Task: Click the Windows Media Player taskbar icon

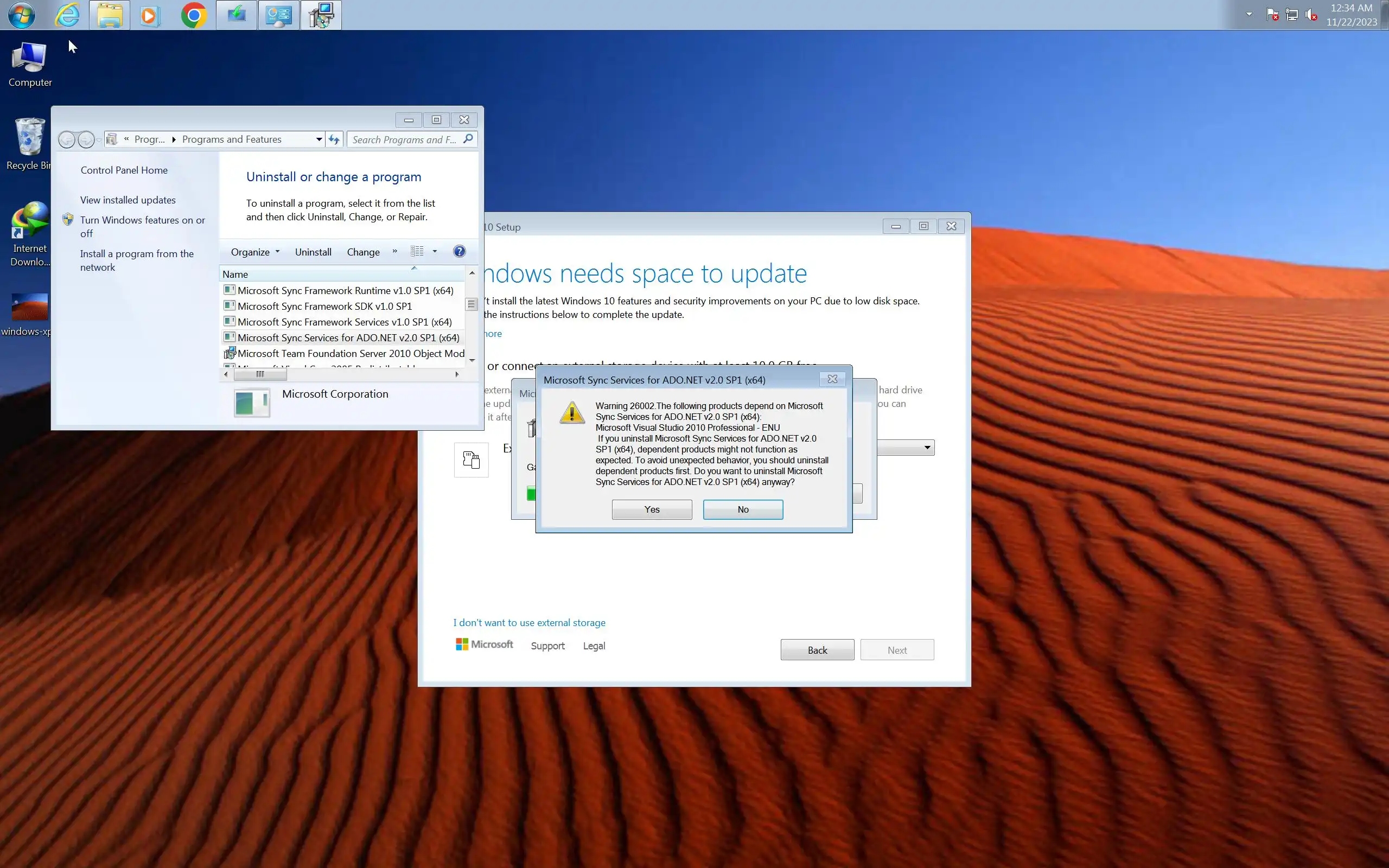Action: coord(150,16)
